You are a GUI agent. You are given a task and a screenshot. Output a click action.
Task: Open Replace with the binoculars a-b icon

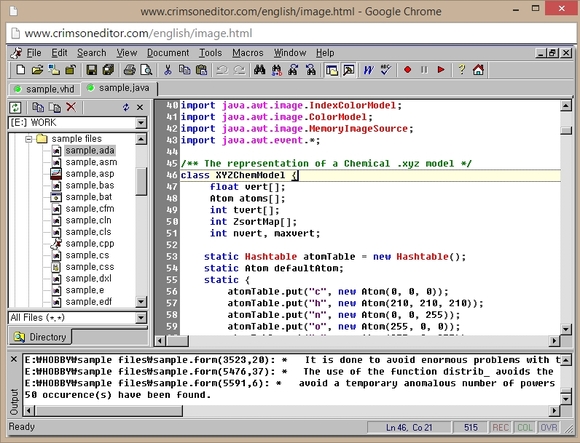(276, 70)
